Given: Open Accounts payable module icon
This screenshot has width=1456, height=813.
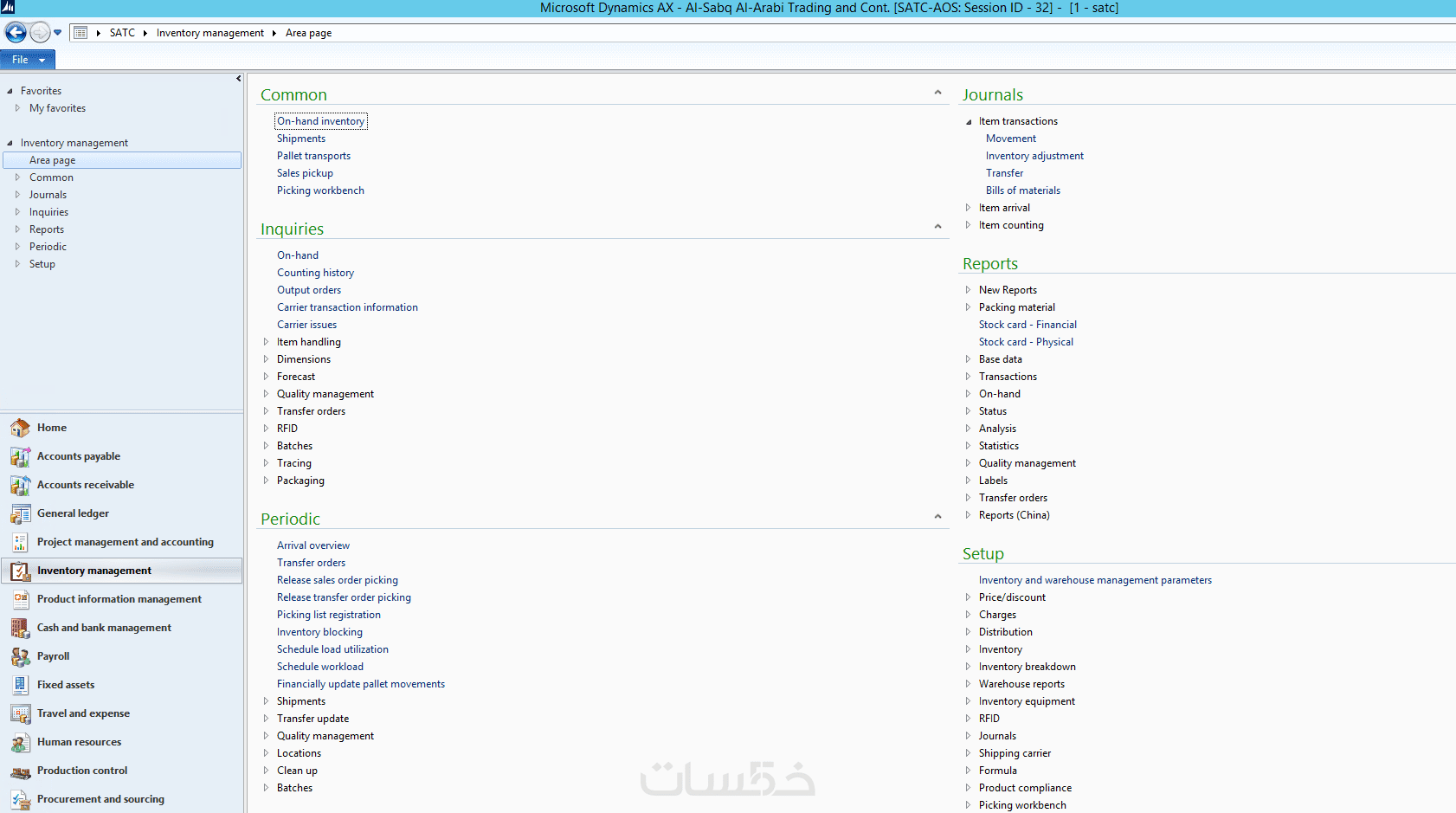Looking at the screenshot, I should coord(20,456).
